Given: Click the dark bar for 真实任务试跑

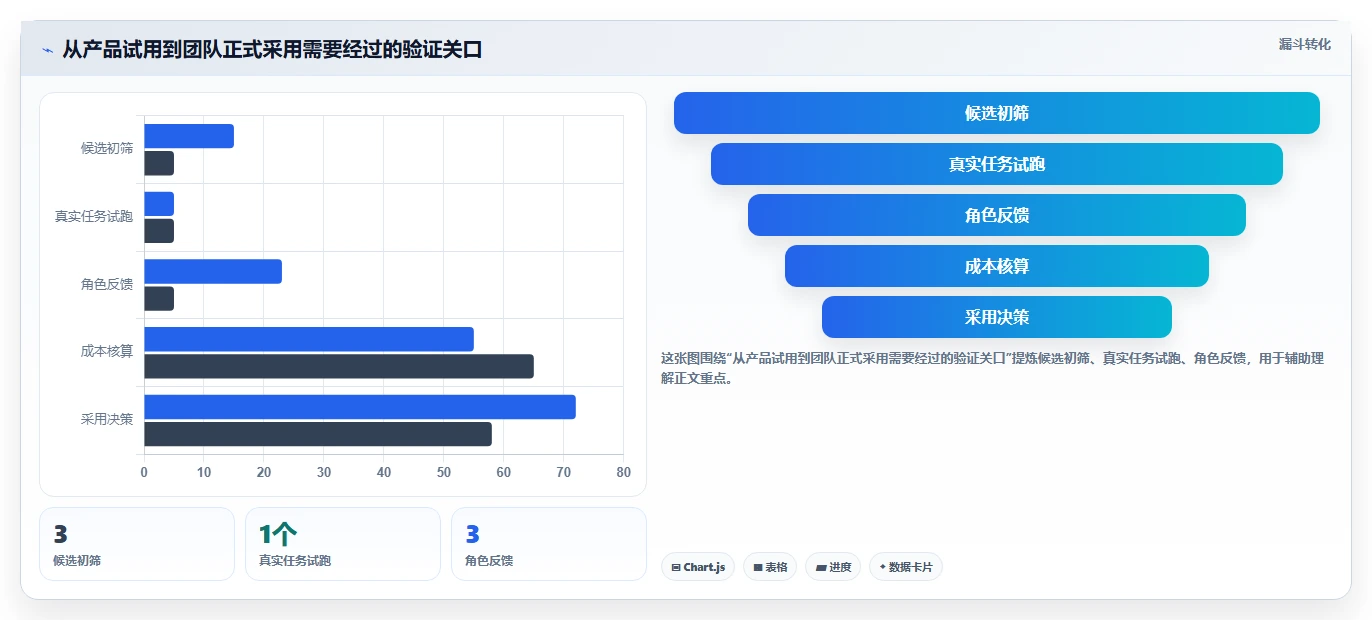Looking at the screenshot, I should pyautogui.click(x=159, y=231).
